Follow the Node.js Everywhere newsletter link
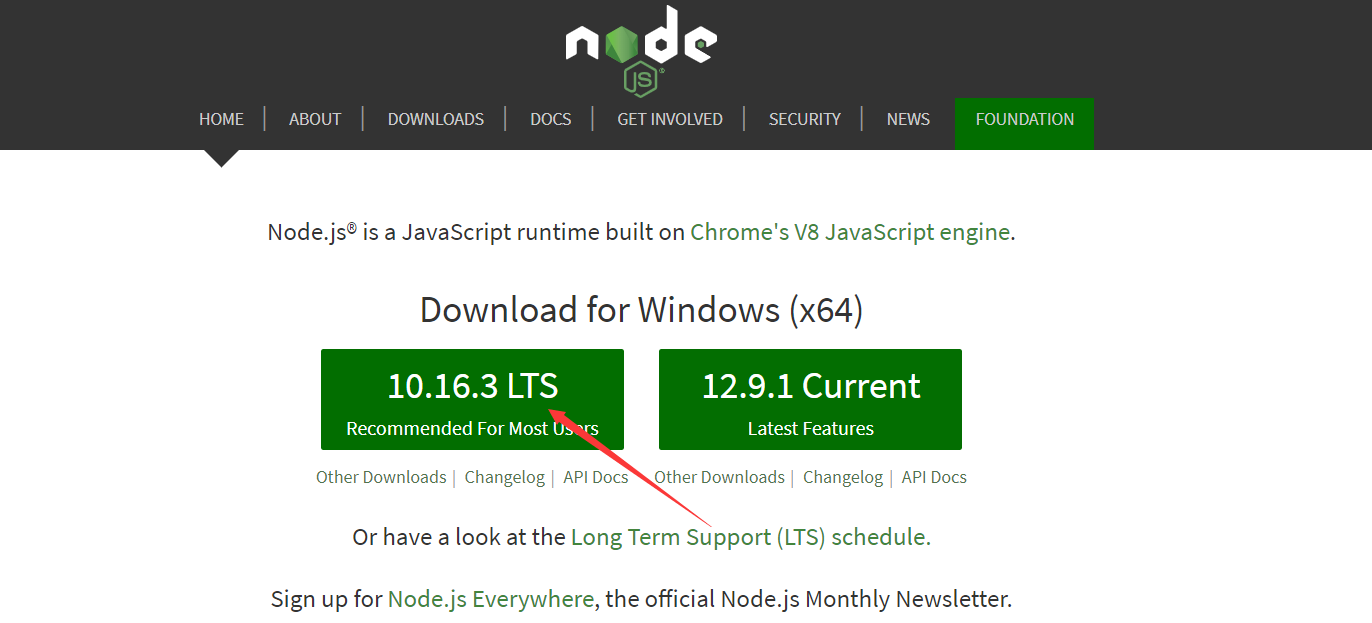Image resolution: width=1372 pixels, height=623 pixels. [491, 599]
